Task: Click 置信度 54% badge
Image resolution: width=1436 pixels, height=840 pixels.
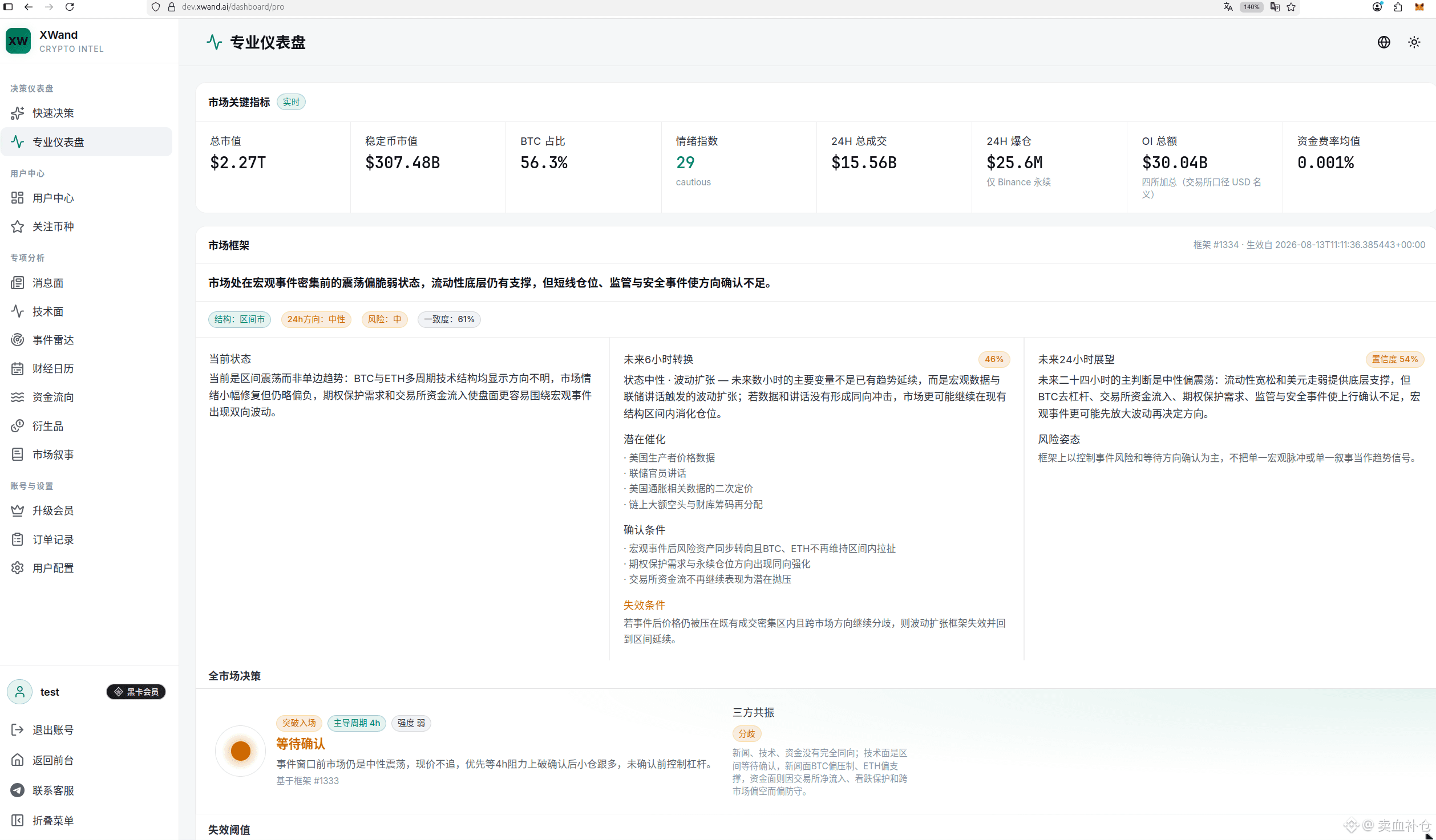Action: pyautogui.click(x=1395, y=359)
